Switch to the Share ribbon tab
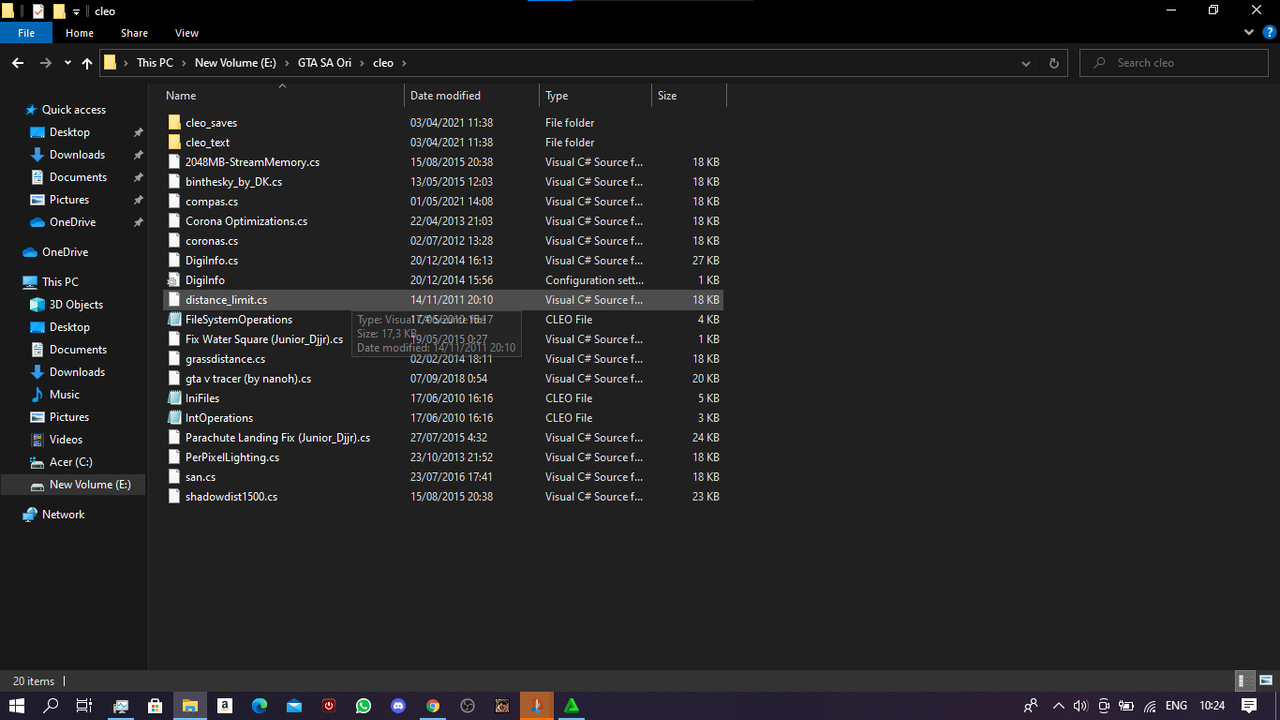The height and width of the screenshot is (720, 1280). (134, 33)
